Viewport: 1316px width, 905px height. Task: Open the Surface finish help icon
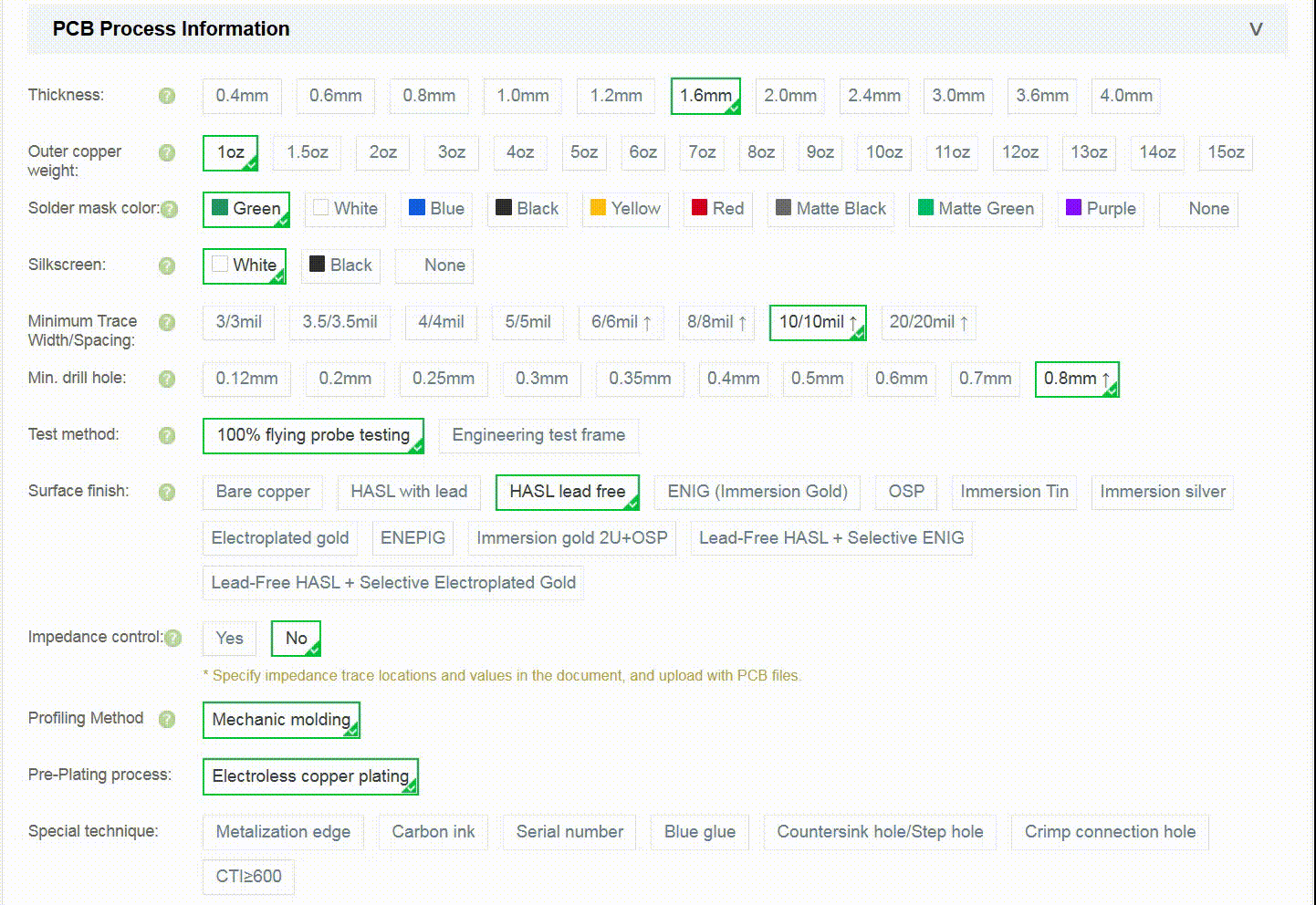167,492
